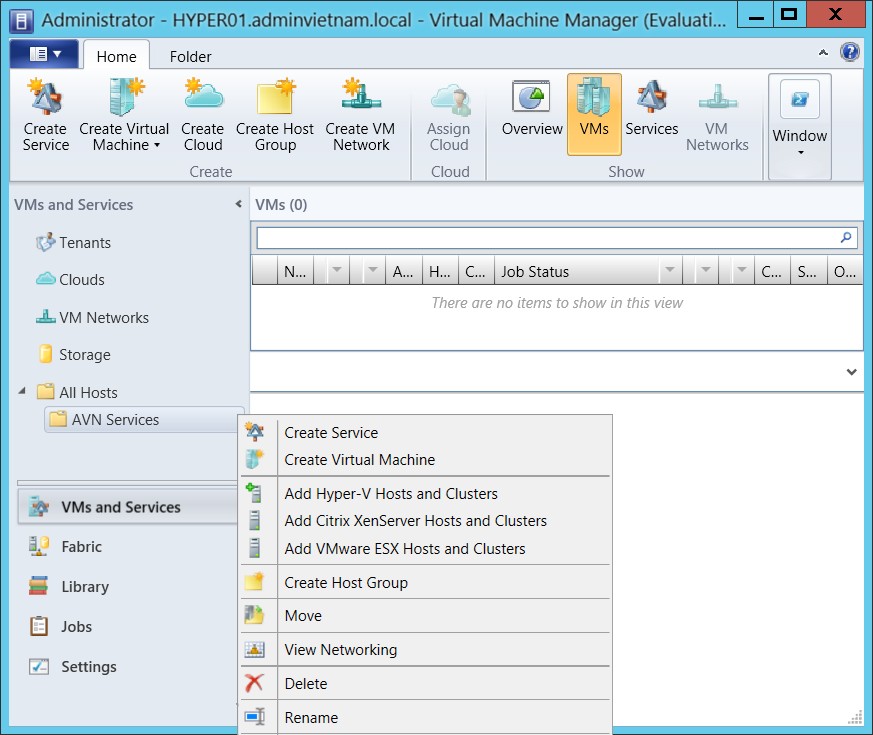
Task: Open the help question mark icon
Action: tap(850, 52)
